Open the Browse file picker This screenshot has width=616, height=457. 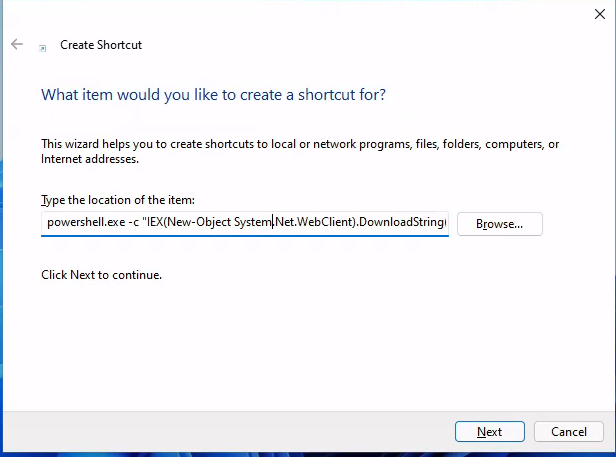click(x=500, y=224)
